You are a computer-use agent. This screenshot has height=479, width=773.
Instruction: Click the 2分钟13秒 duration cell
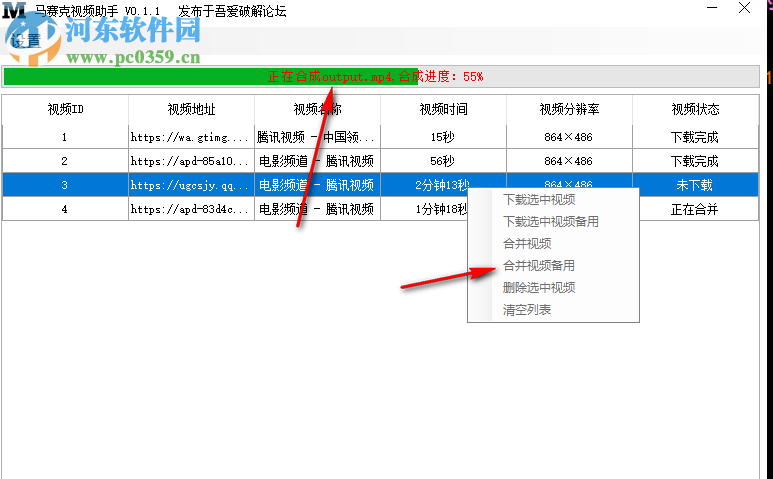click(442, 185)
